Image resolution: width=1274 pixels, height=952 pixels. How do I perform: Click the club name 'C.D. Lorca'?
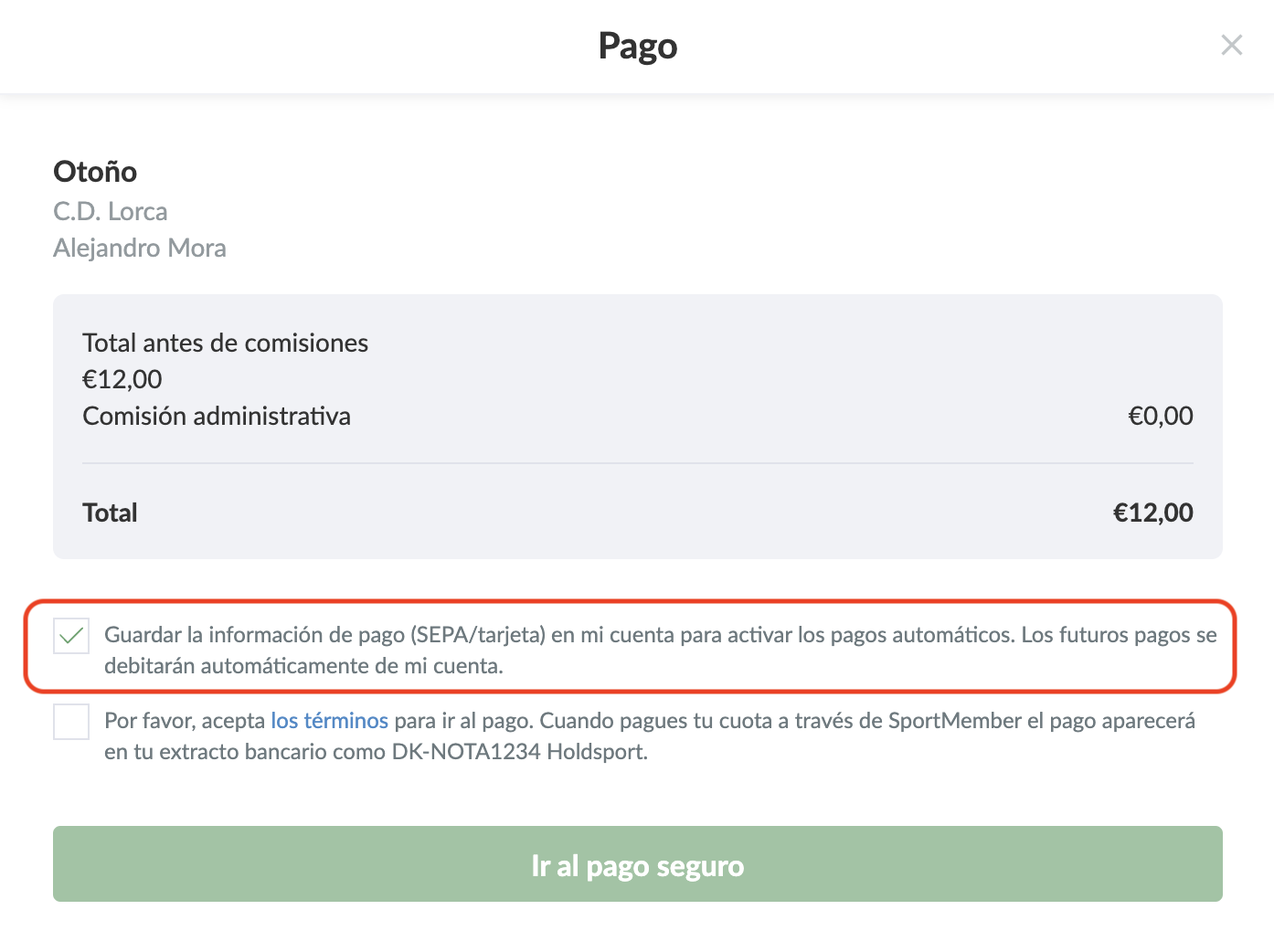[x=111, y=212]
